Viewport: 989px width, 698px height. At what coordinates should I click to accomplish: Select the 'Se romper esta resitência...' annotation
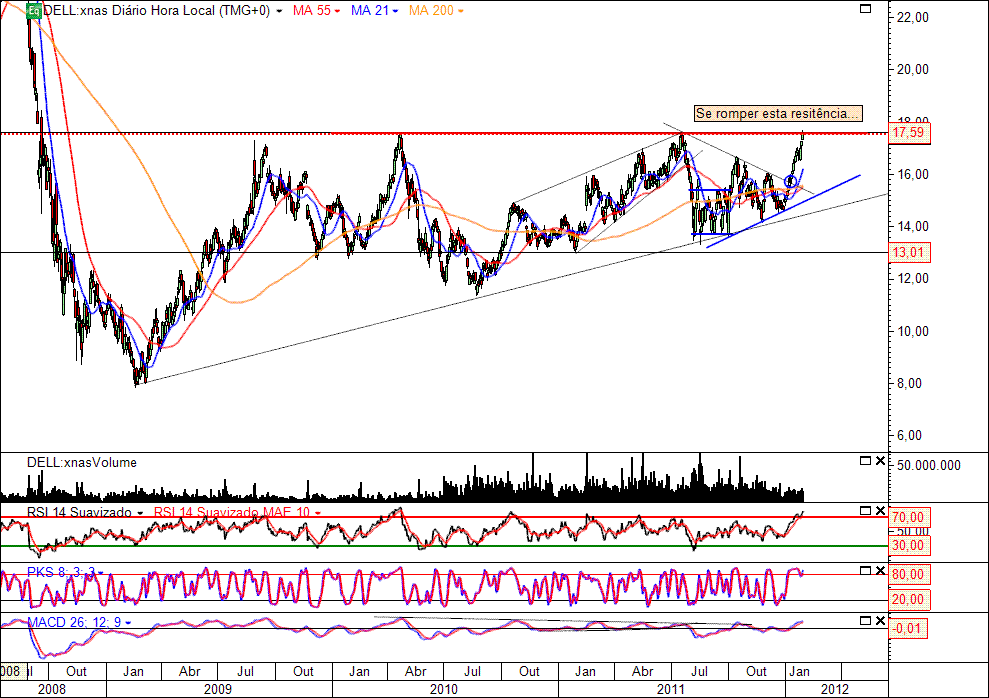(x=778, y=113)
